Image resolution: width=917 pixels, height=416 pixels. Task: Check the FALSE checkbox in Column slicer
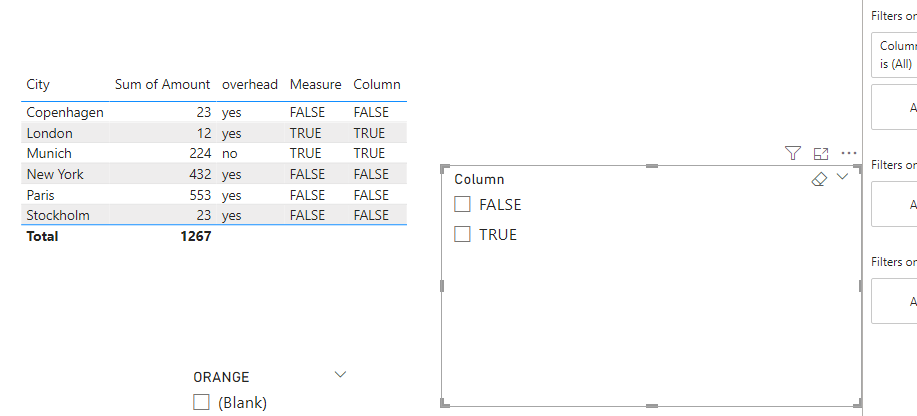point(462,204)
